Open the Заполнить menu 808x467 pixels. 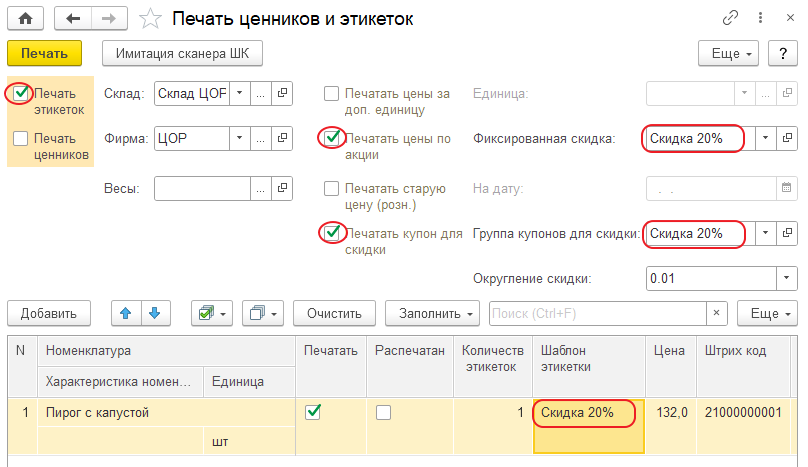(432, 313)
